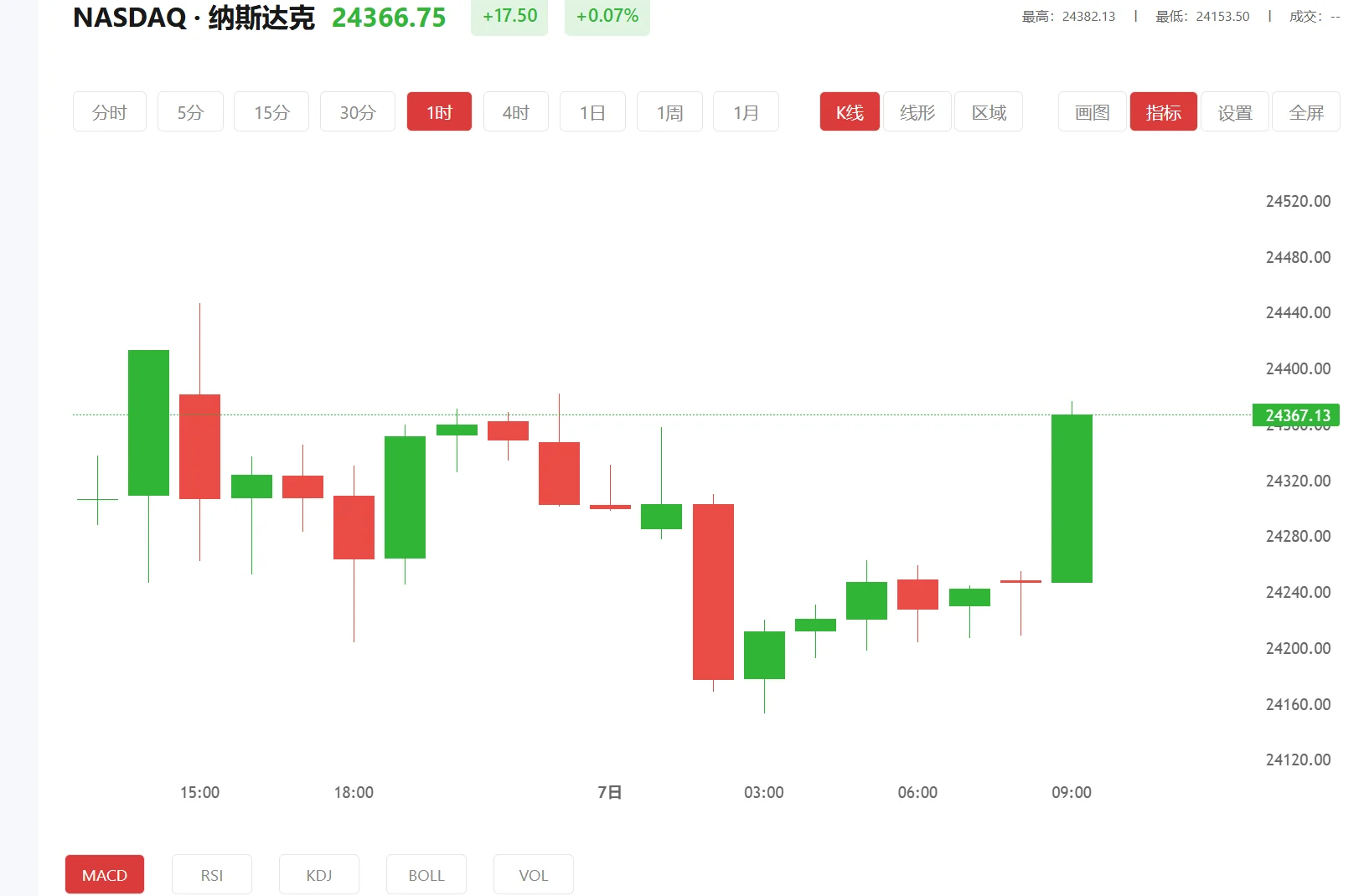Enable the RSI indicator
The image size is (1364, 896).
211,874
